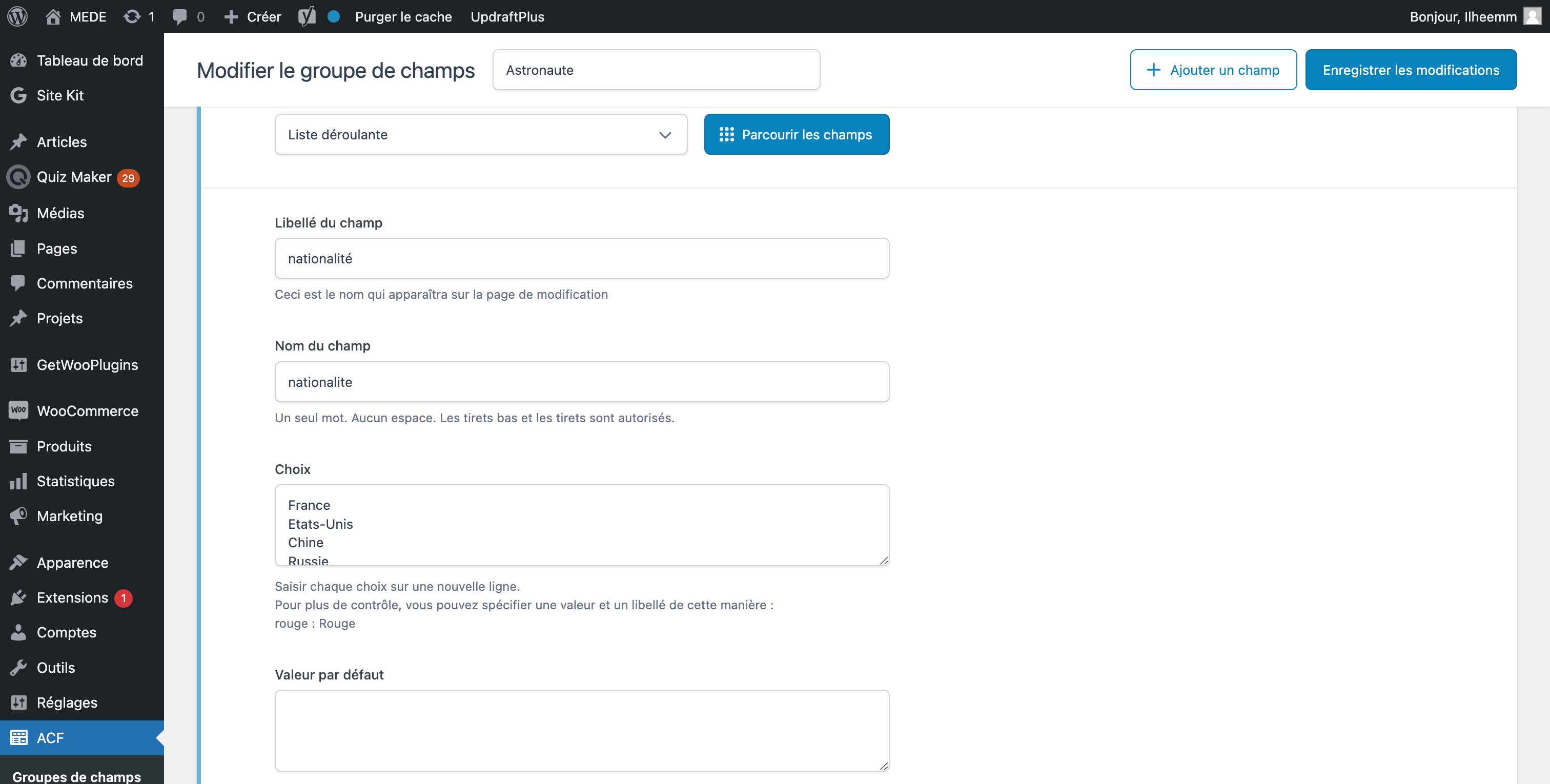1550x784 pixels.
Task: Click the Réglages settings icon
Action: point(18,702)
